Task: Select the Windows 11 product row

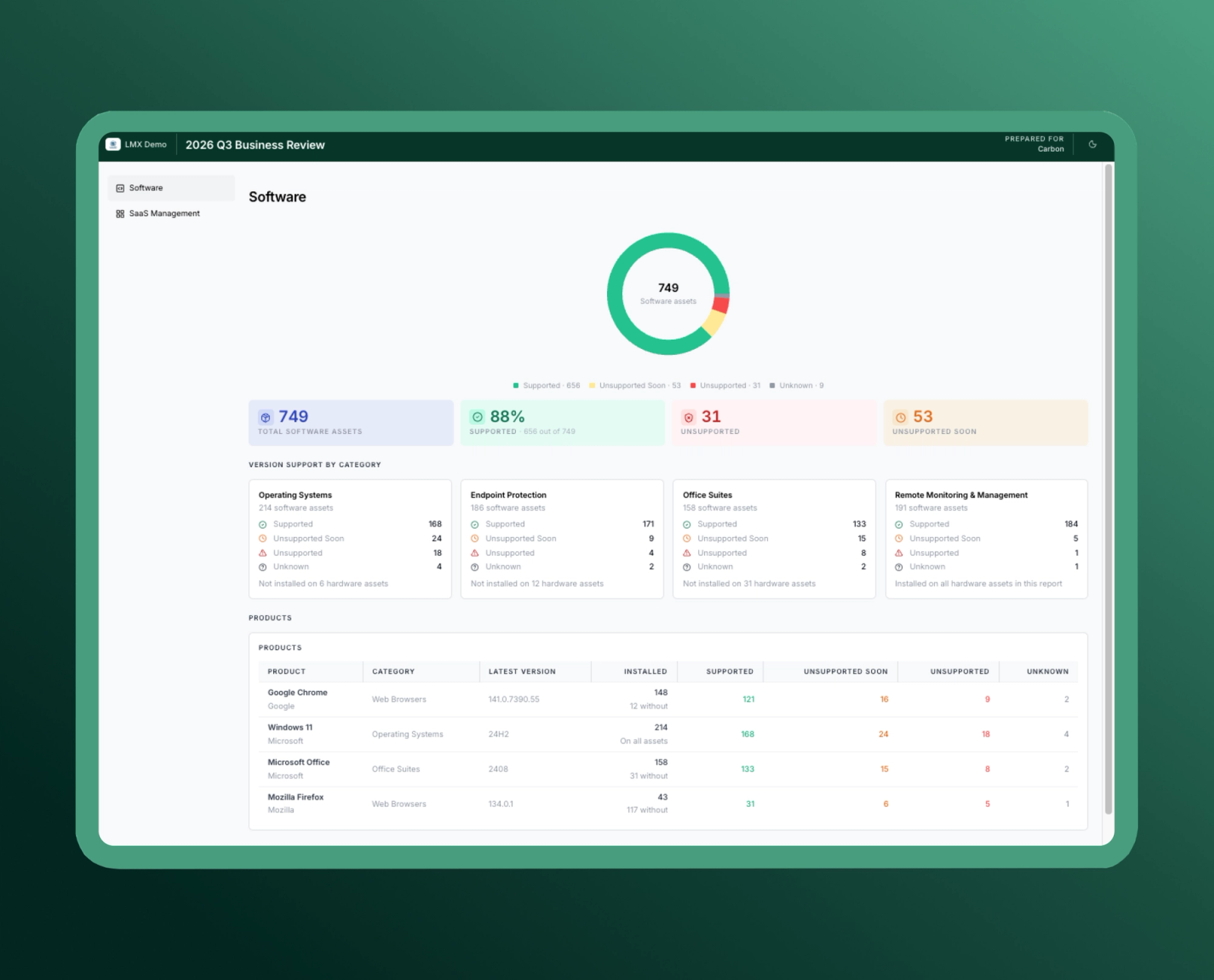Action: coord(668,734)
